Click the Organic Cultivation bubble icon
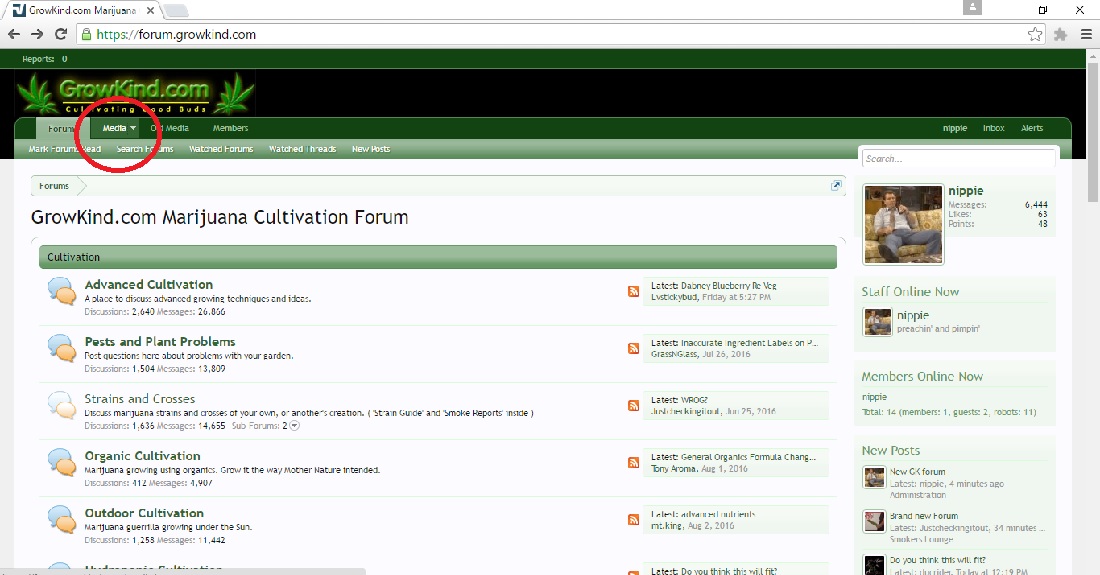1100x575 pixels. 62,462
